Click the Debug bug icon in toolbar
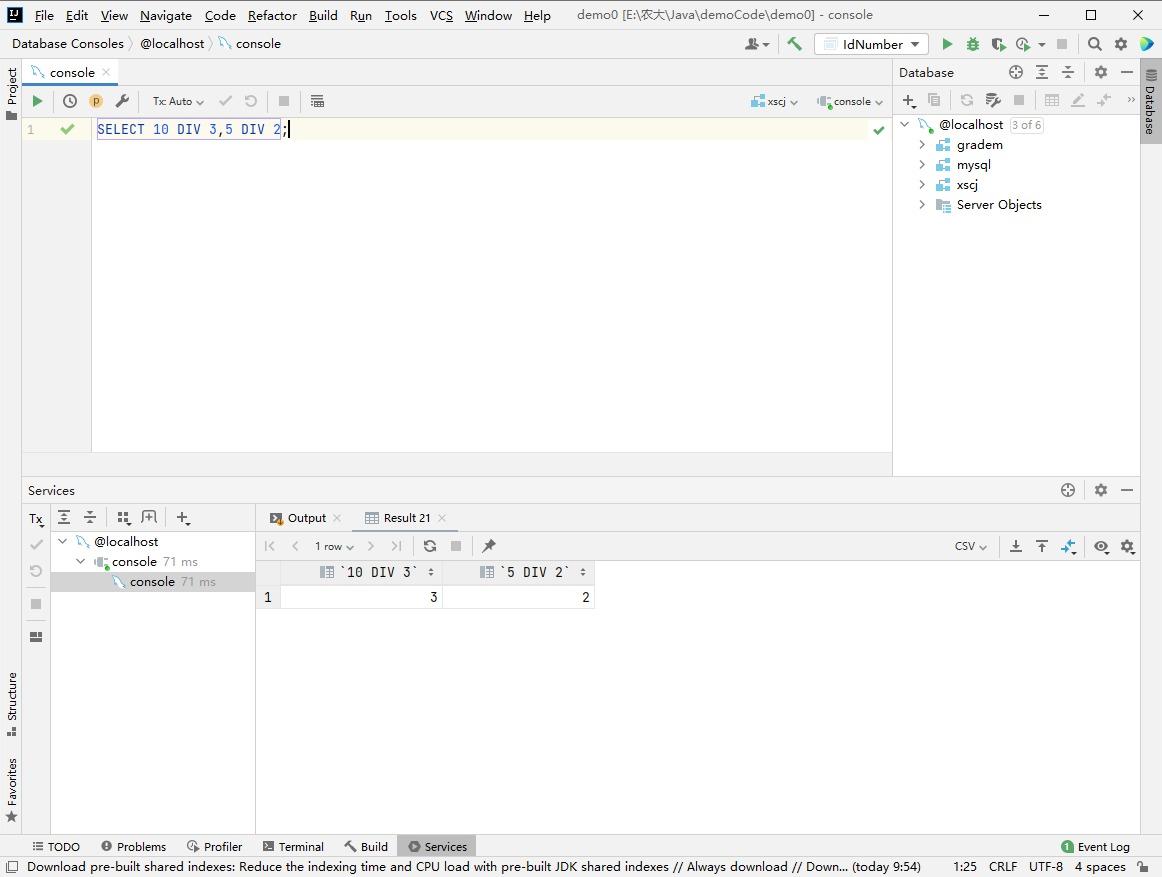 point(972,44)
